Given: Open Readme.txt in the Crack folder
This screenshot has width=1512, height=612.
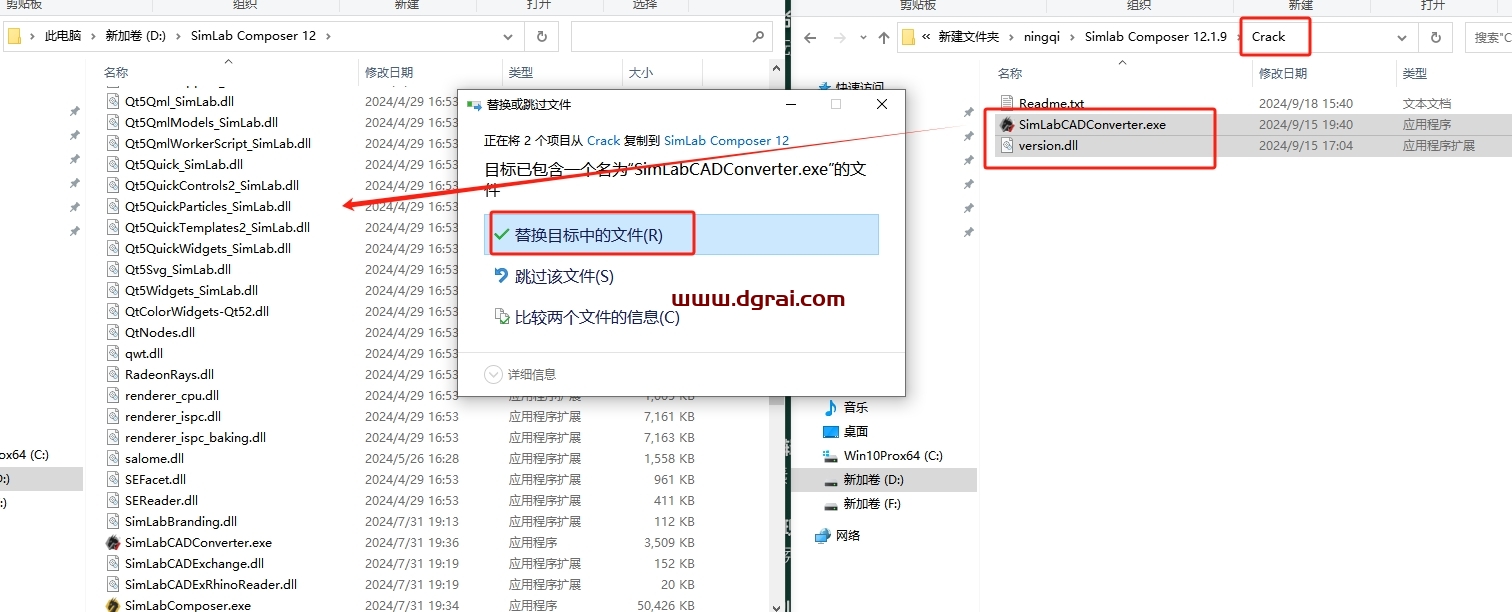Looking at the screenshot, I should 1050,102.
